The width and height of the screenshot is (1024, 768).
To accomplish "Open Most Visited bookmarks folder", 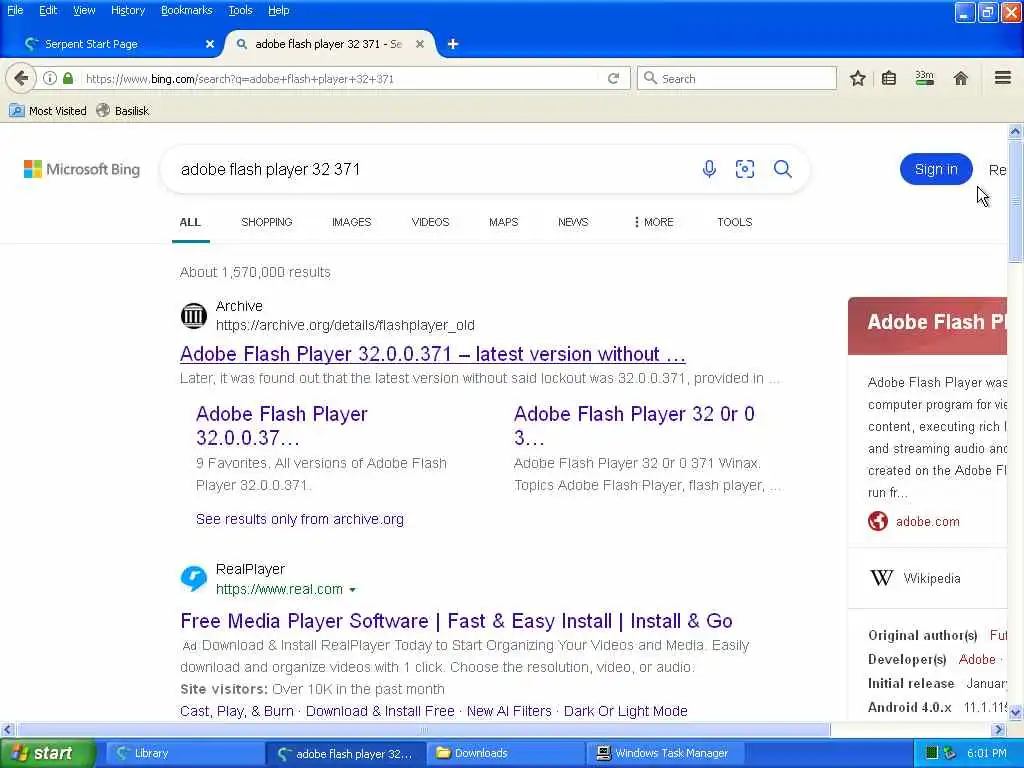I will coord(48,111).
